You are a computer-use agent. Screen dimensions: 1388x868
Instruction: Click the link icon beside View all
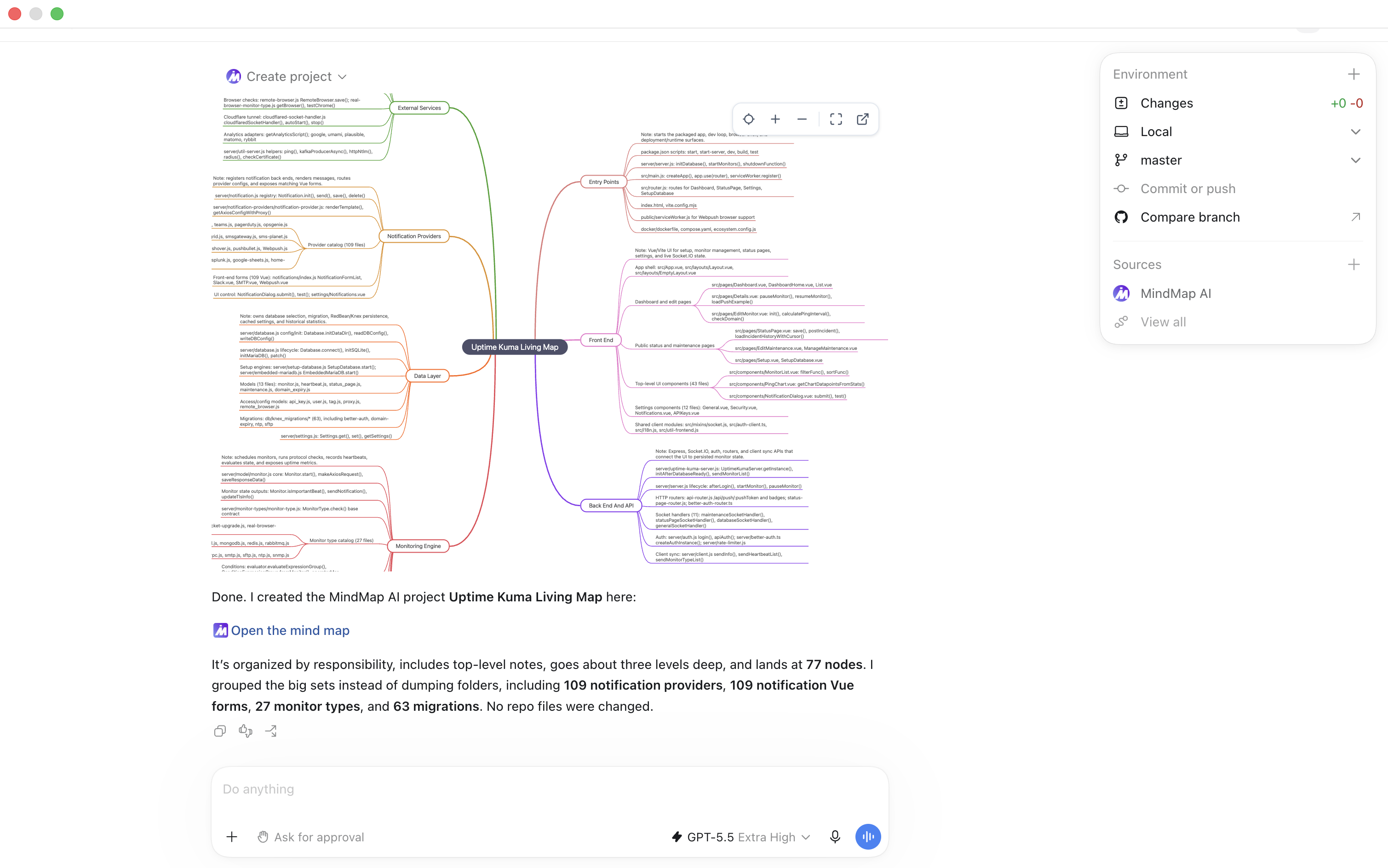click(x=1121, y=322)
